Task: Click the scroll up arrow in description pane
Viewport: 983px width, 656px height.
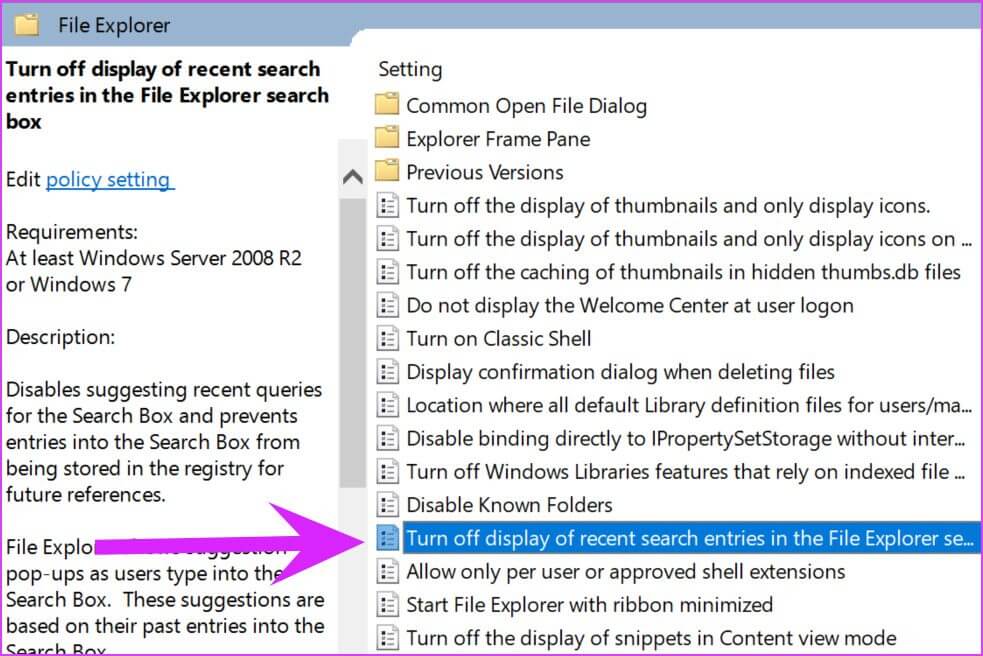Action: click(353, 177)
